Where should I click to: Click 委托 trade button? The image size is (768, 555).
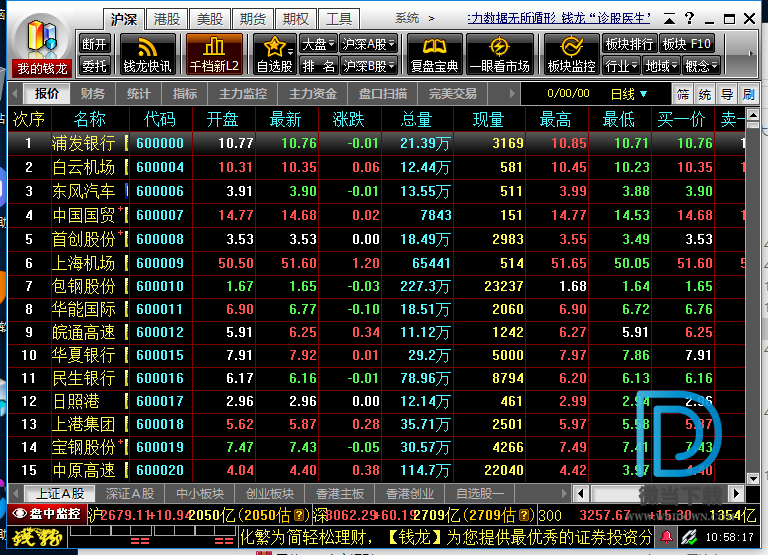(x=94, y=66)
